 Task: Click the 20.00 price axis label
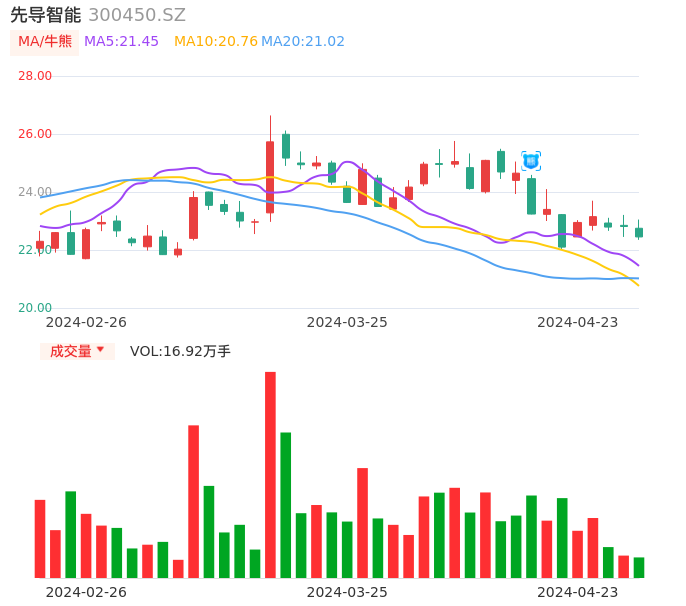tap(35, 308)
